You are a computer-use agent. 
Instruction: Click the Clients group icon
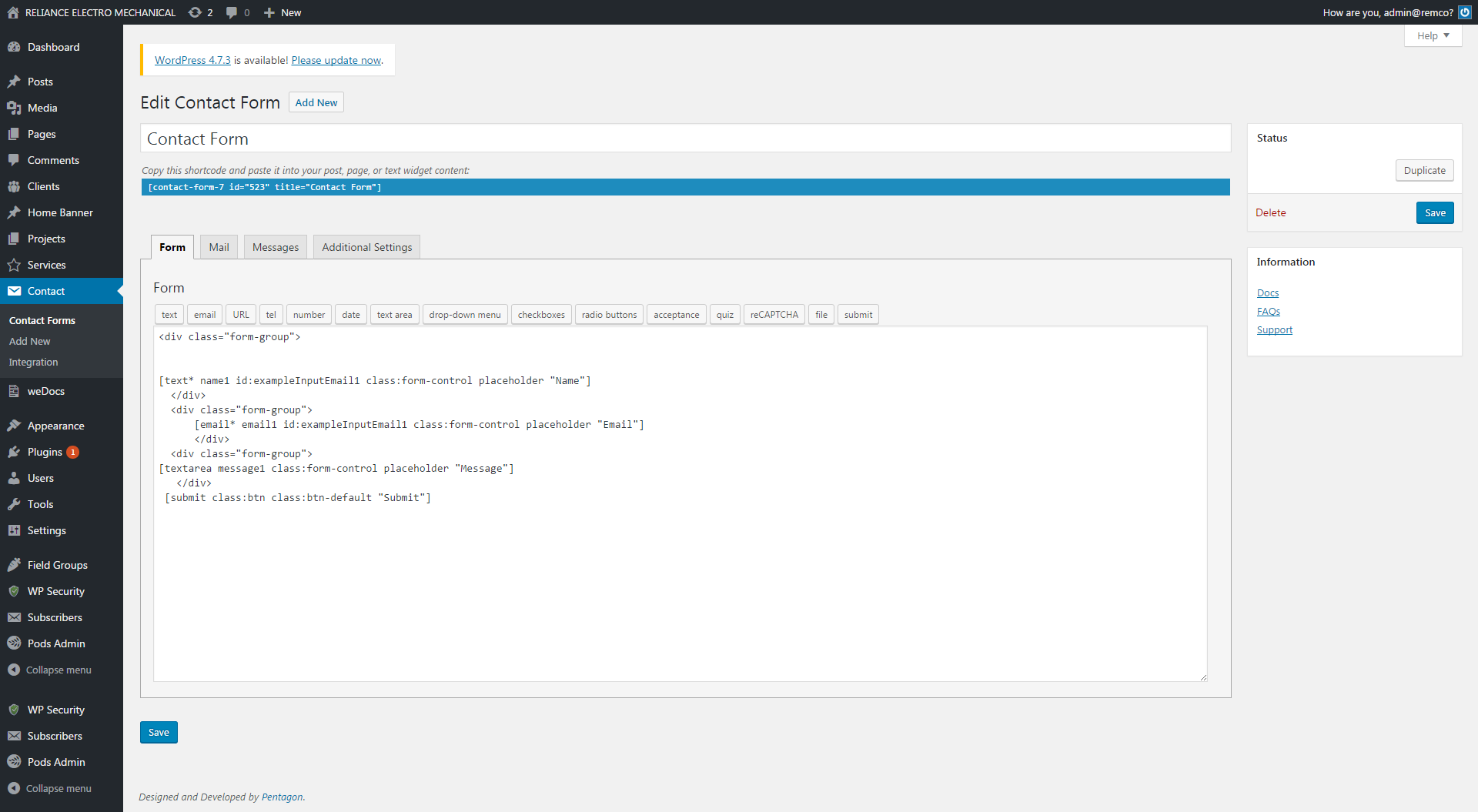click(14, 186)
